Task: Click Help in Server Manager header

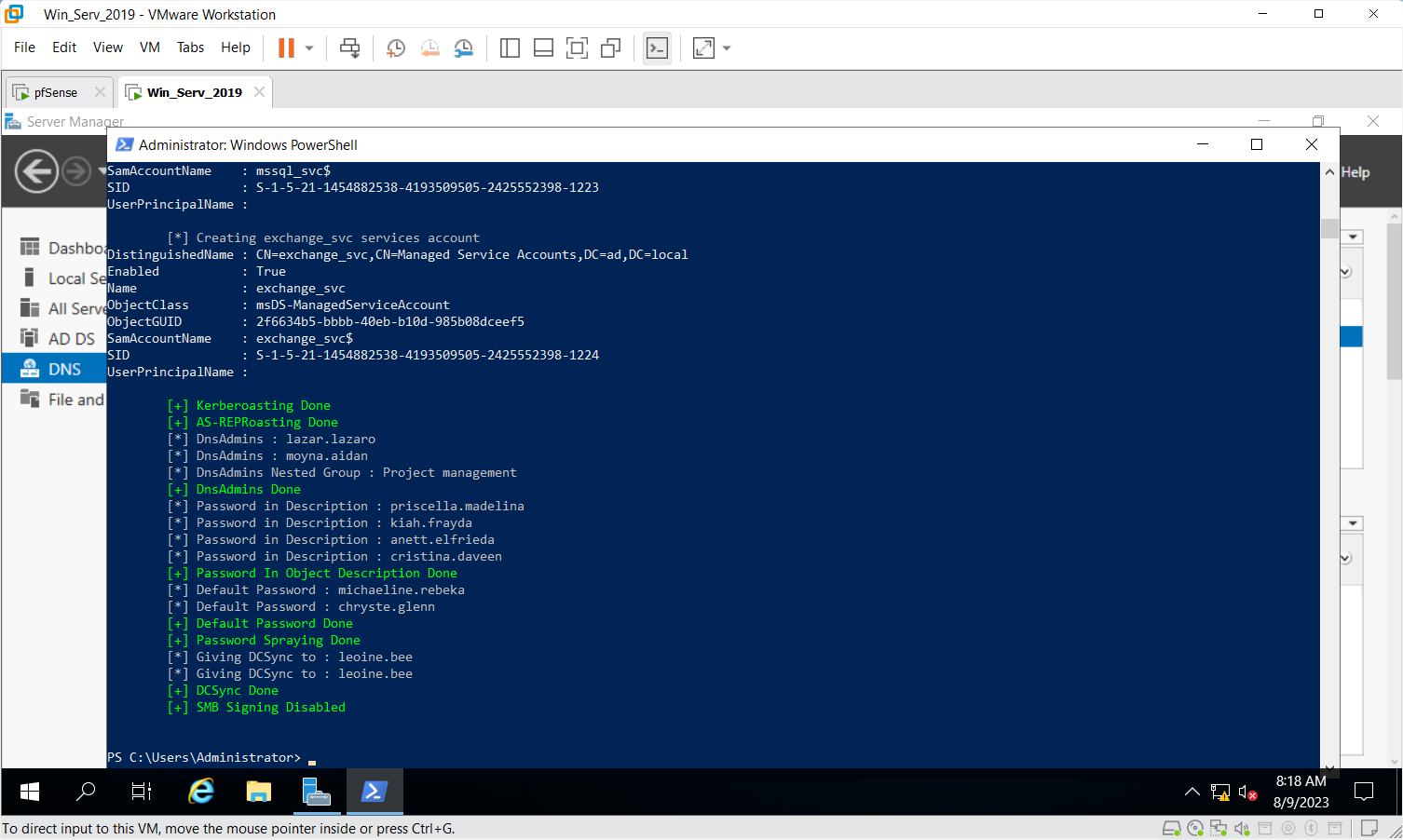Action: coord(1355,172)
